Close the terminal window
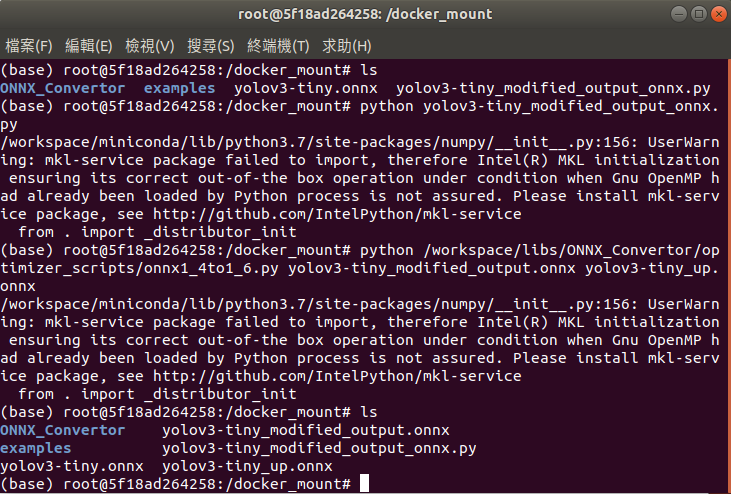Viewport: 731px width, 494px height. pos(719,14)
